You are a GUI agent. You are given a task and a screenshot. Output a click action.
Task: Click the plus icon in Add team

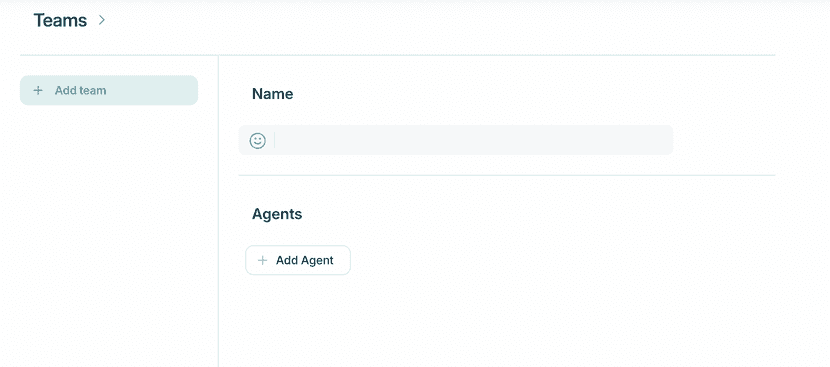tap(38, 91)
